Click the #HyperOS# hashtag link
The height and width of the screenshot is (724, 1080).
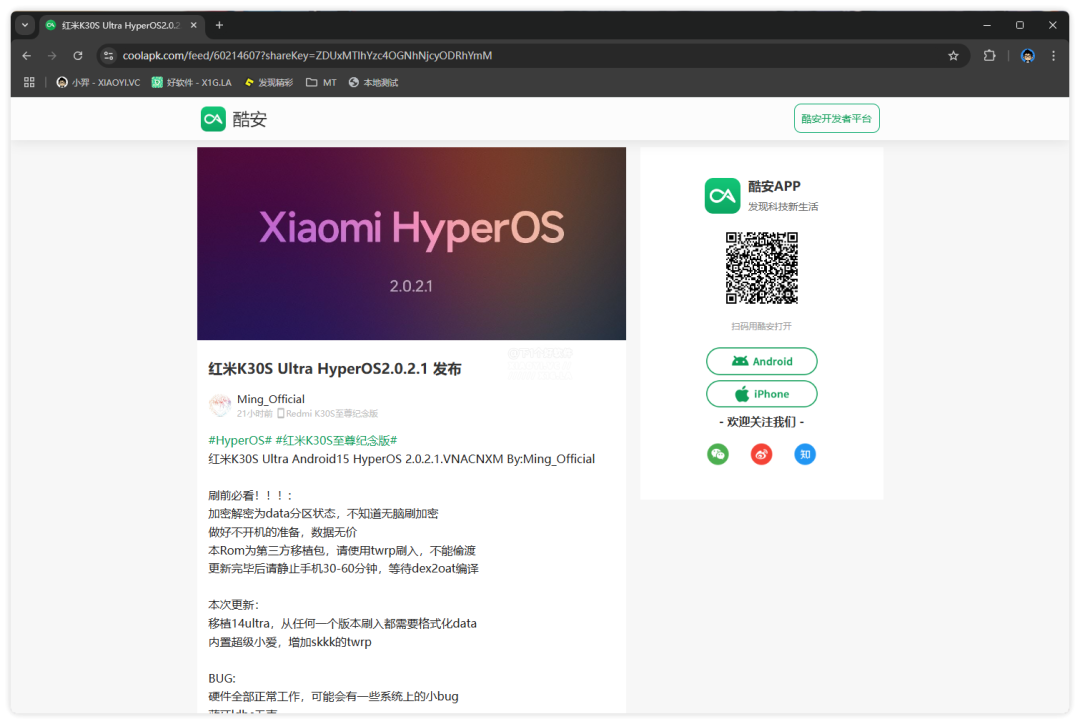tap(240, 440)
